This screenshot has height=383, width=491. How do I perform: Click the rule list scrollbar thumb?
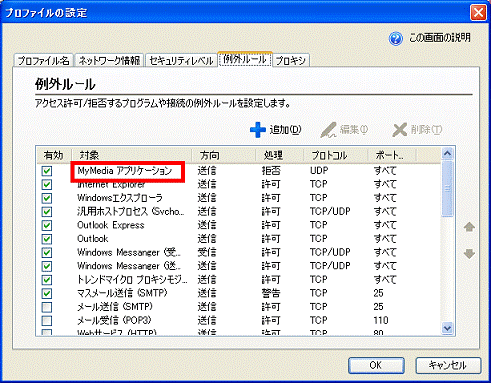447,188
